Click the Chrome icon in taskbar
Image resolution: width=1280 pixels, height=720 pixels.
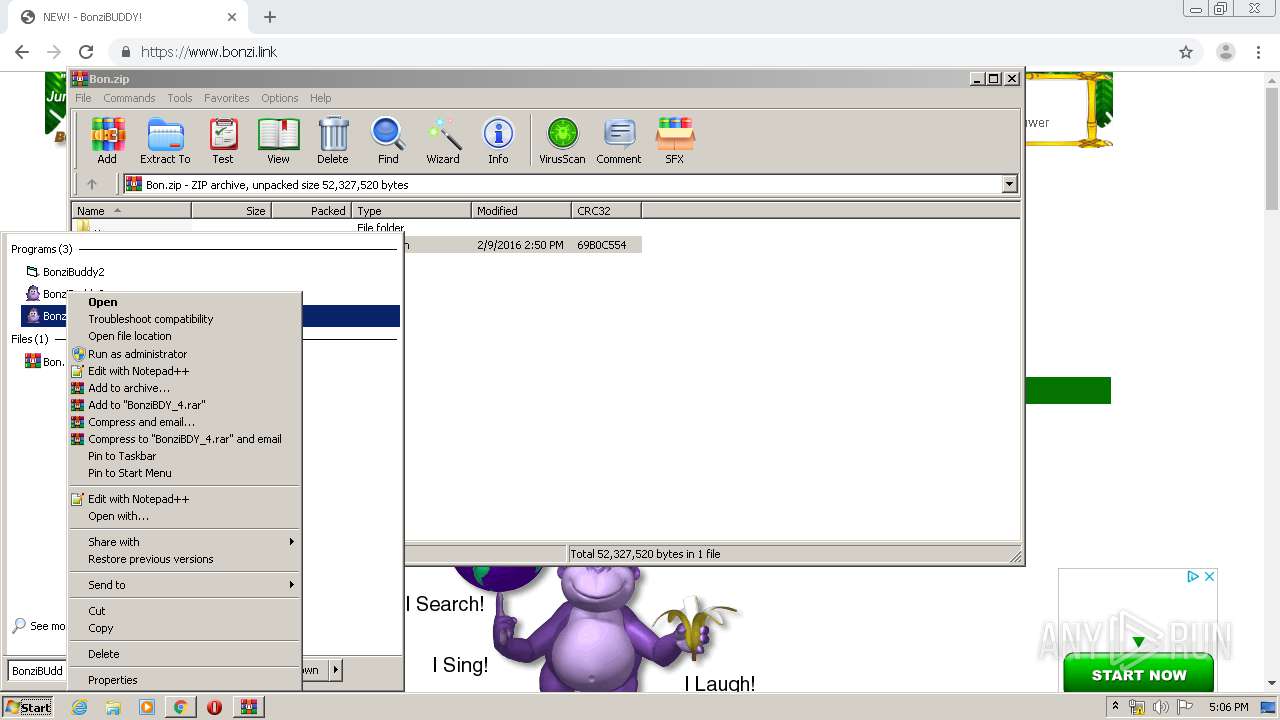pos(180,707)
